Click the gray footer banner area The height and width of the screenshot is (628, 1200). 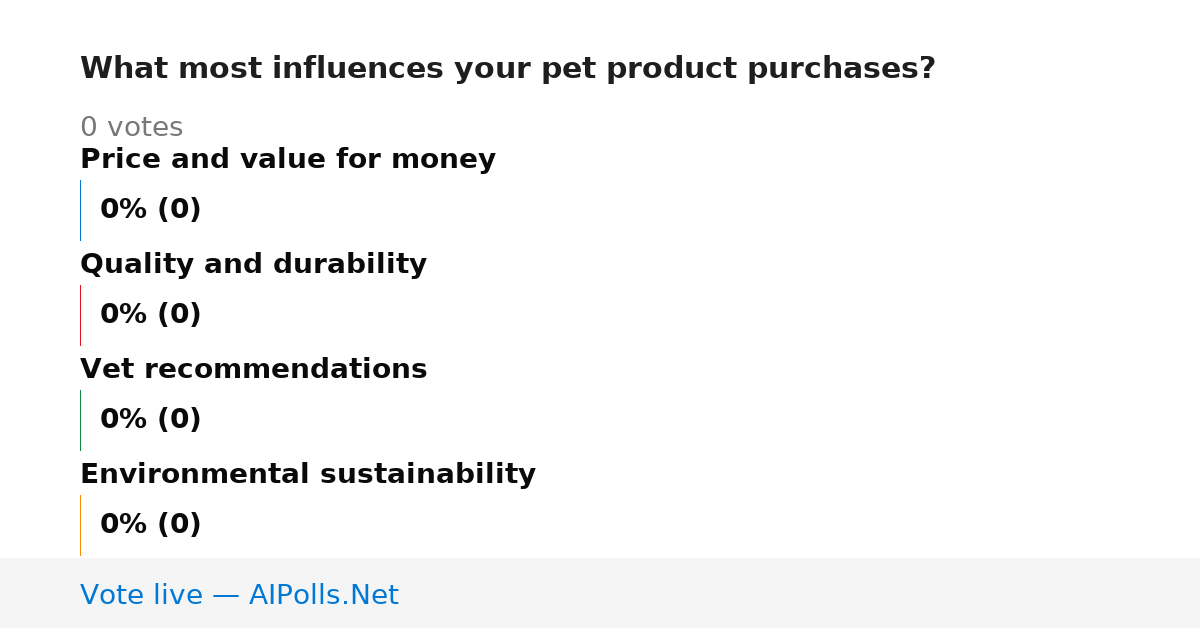coord(600,593)
